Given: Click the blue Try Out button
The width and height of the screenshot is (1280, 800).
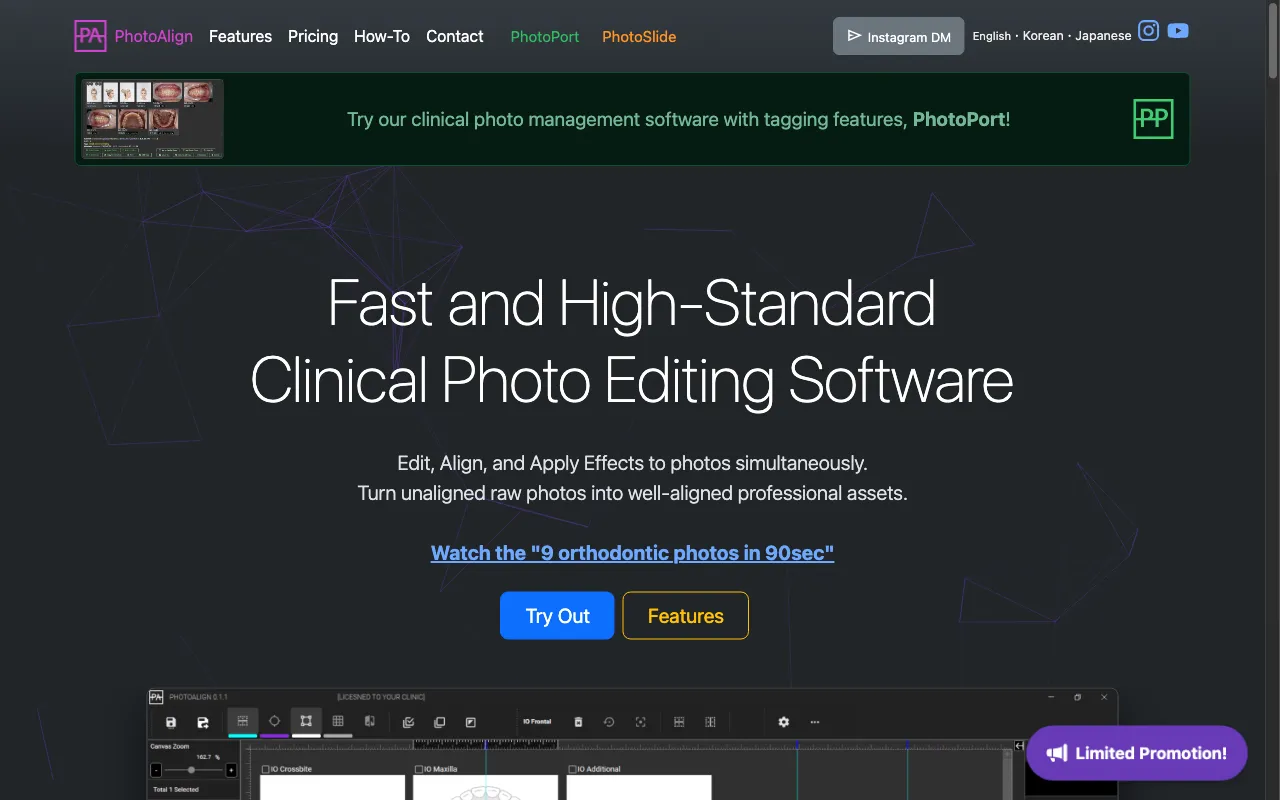Looking at the screenshot, I should [557, 615].
